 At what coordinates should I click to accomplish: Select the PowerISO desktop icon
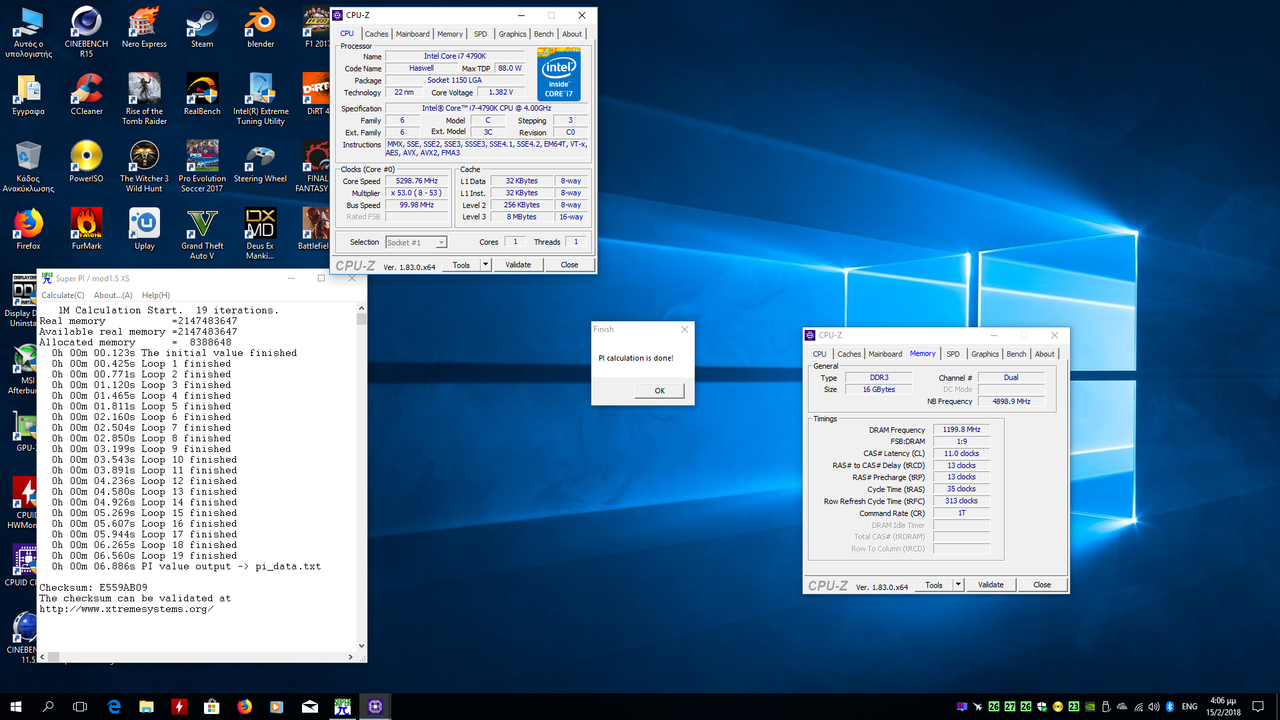point(86,162)
